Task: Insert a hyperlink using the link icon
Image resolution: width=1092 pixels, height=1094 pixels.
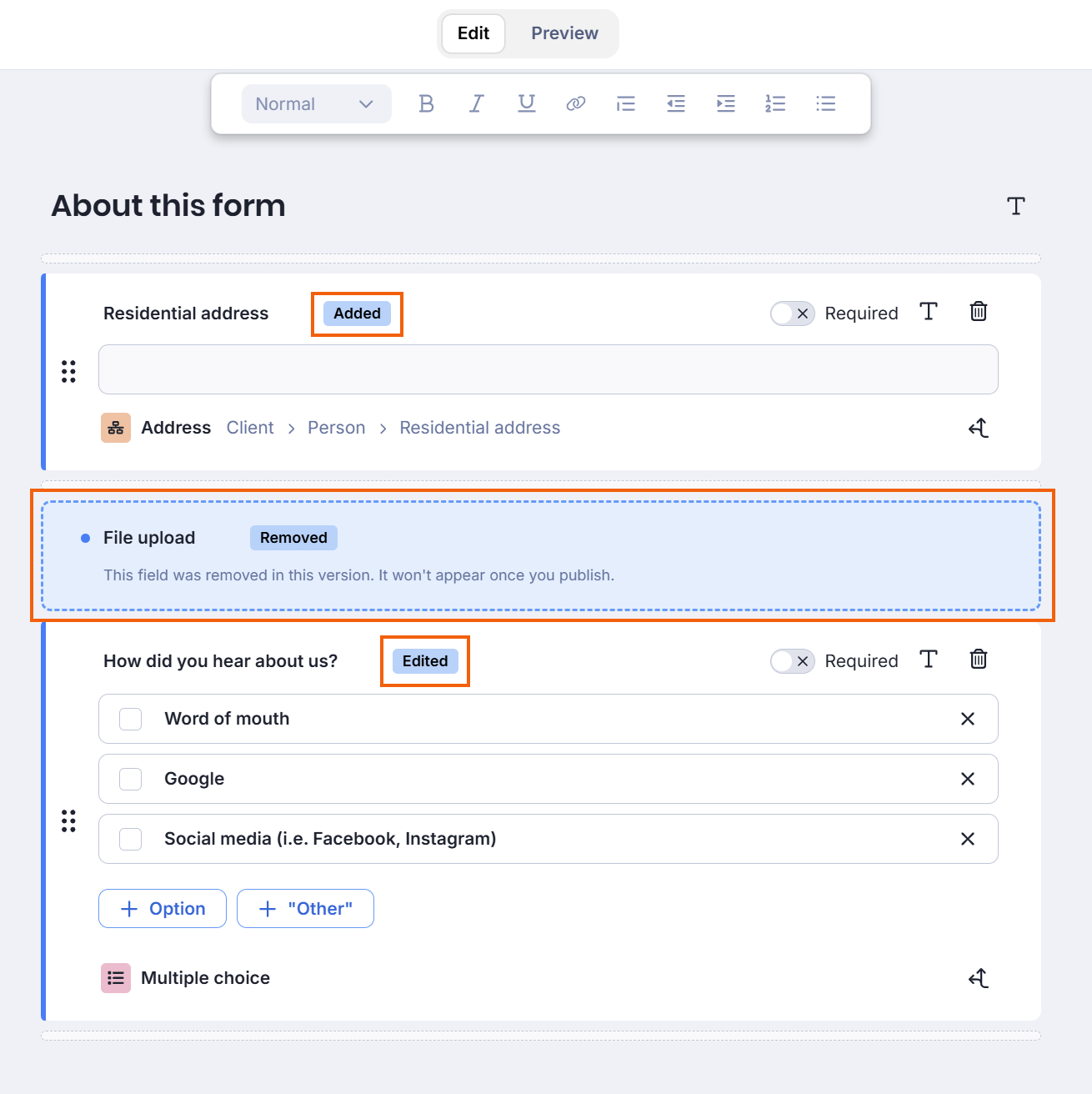Action: [576, 103]
